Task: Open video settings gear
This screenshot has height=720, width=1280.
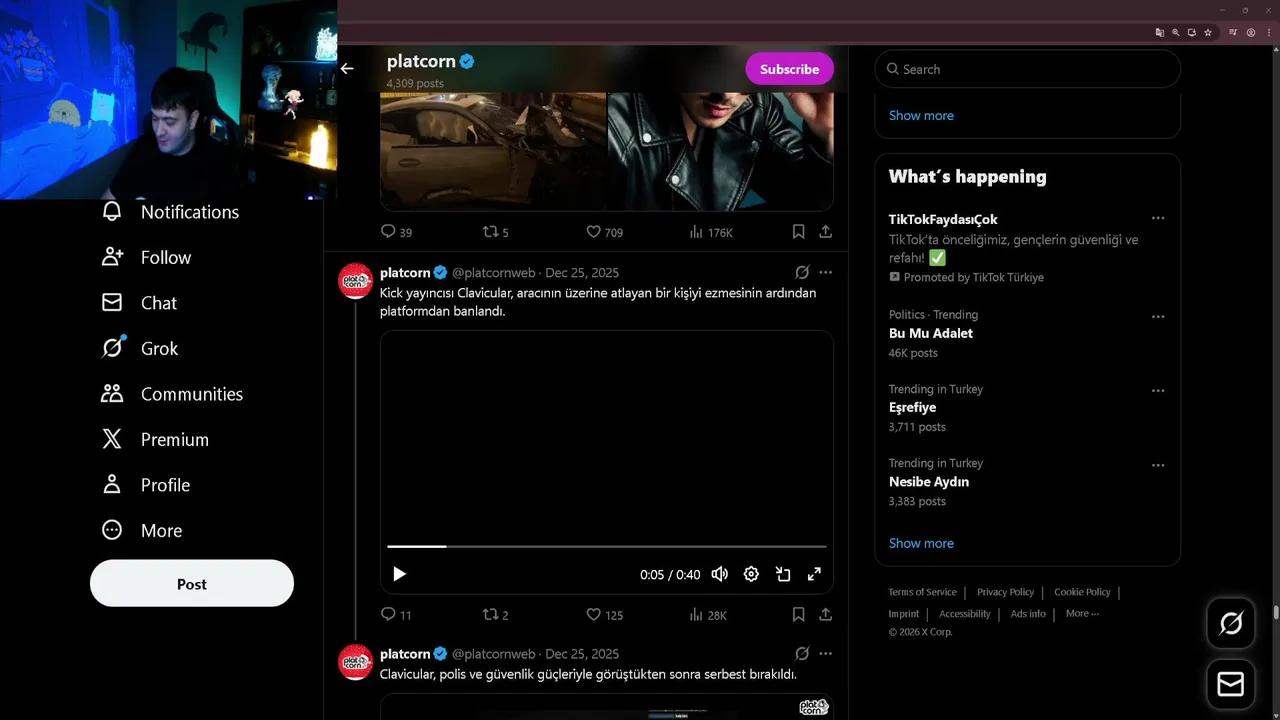Action: (751, 574)
